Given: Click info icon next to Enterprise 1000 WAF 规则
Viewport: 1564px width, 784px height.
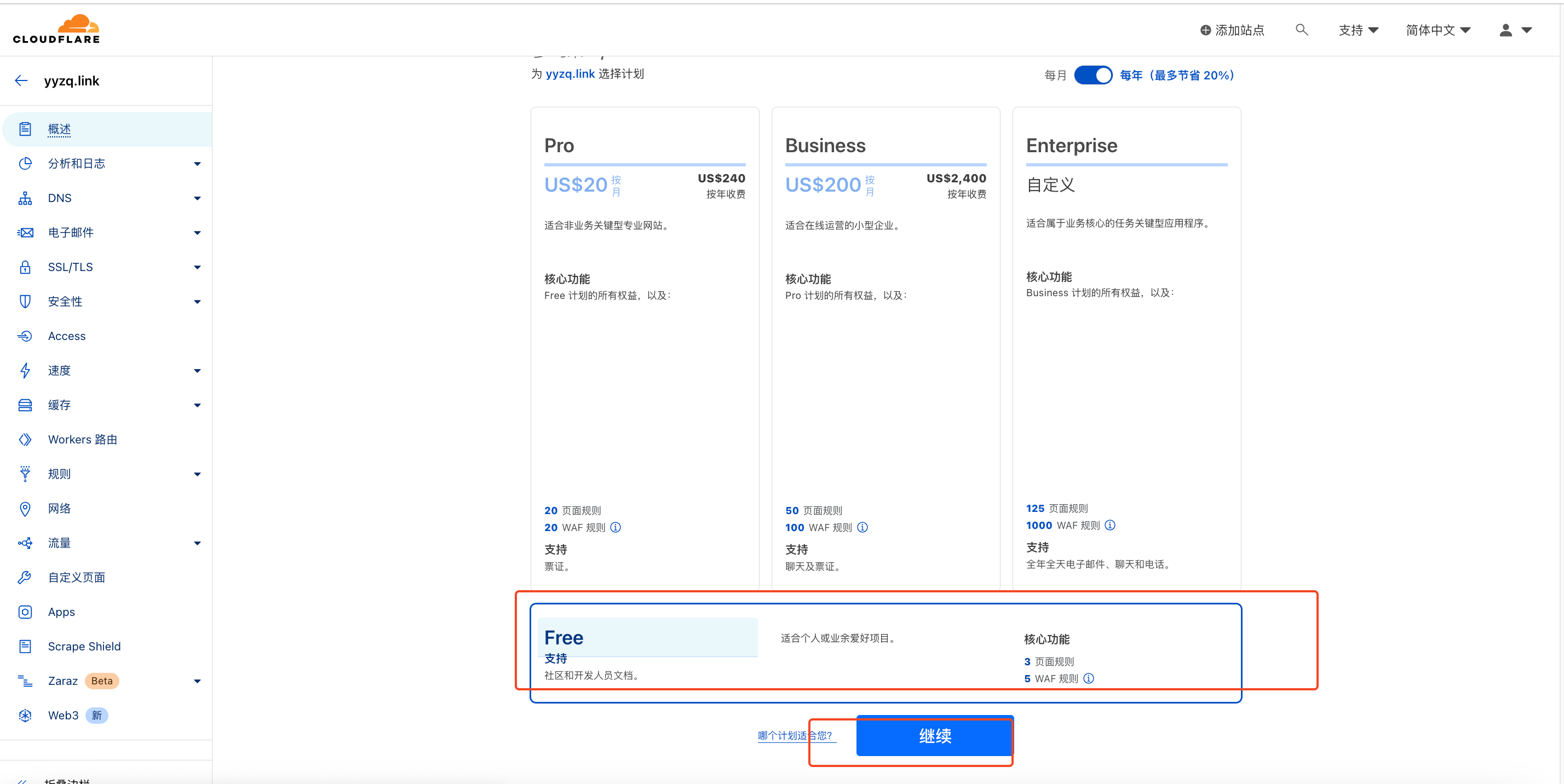Looking at the screenshot, I should [1110, 525].
